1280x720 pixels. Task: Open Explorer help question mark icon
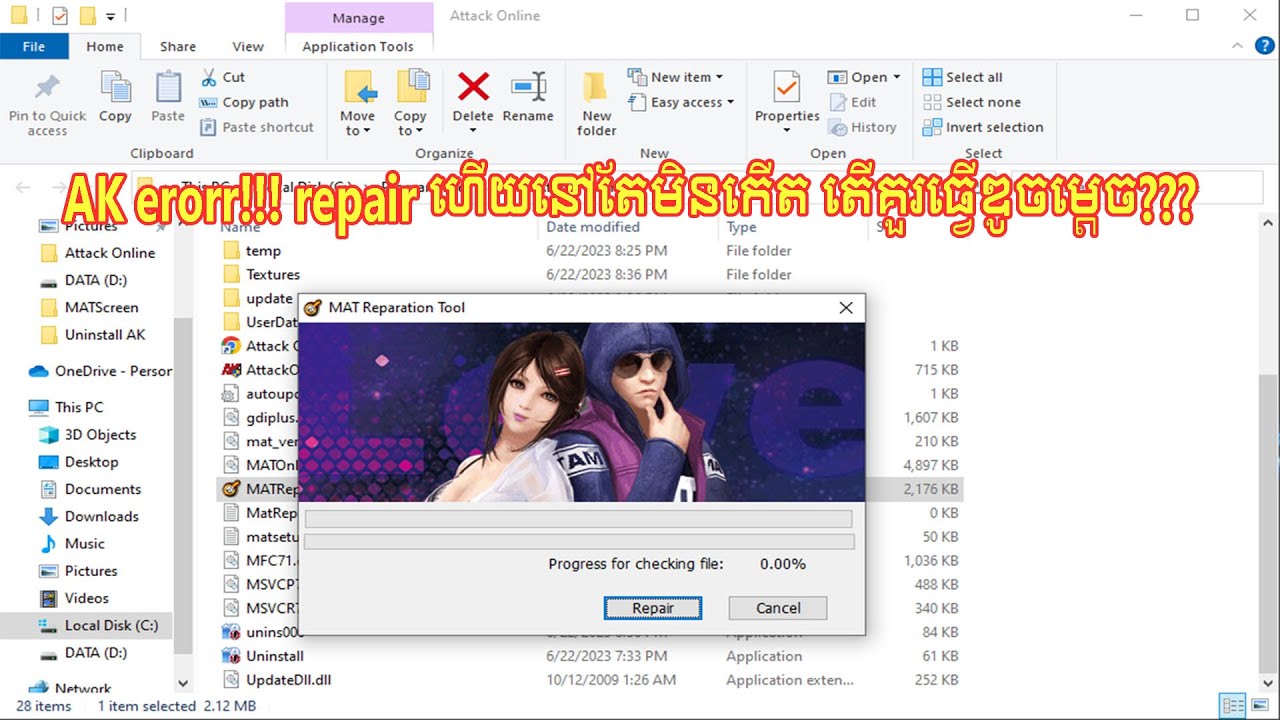pyautogui.click(x=1264, y=46)
